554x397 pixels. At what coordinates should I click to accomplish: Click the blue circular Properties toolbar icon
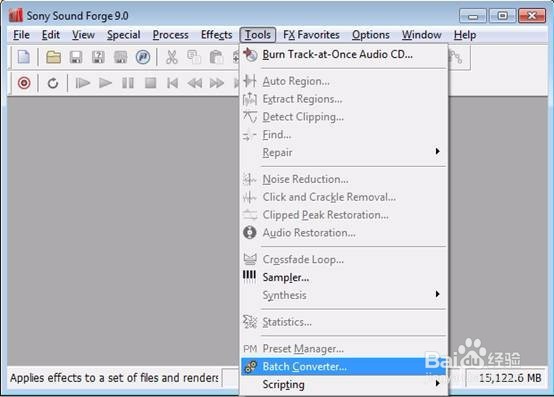143,57
